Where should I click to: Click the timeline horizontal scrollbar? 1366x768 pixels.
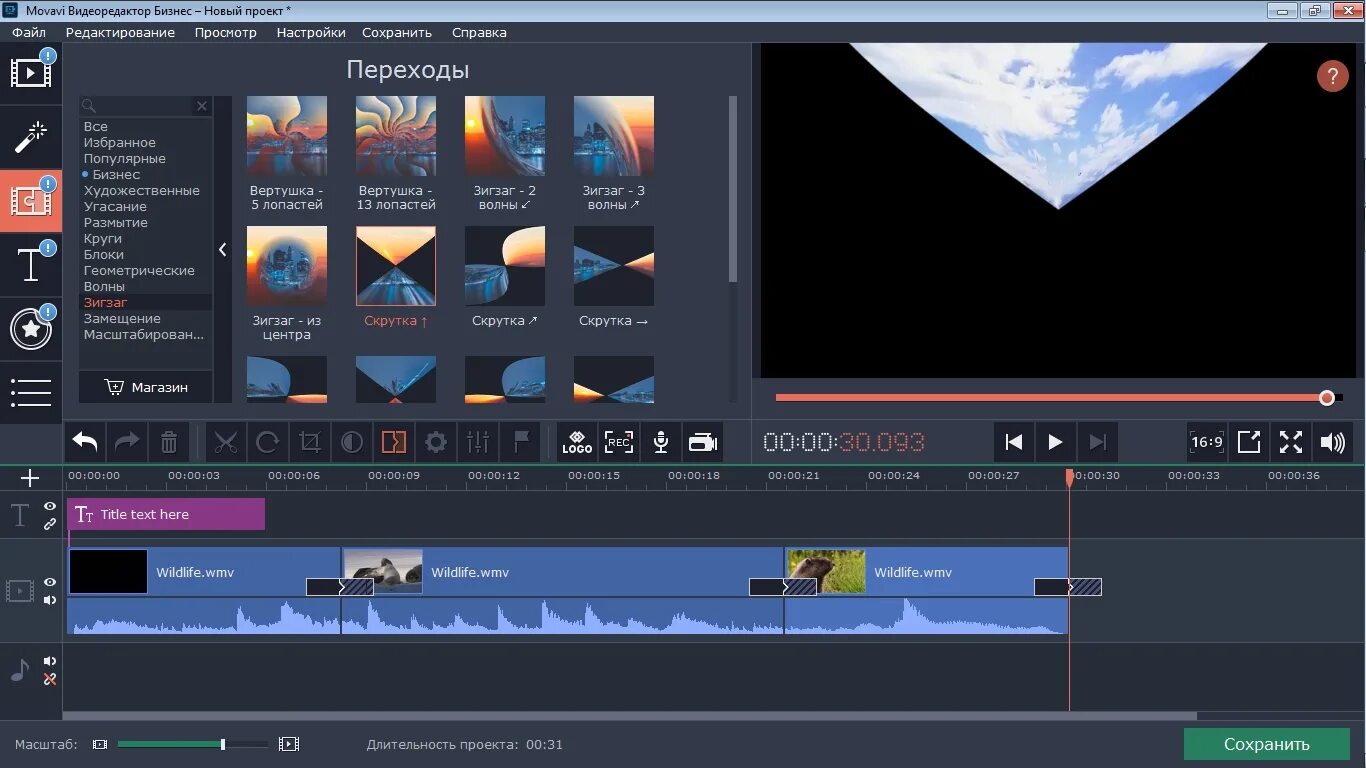(x=630, y=716)
